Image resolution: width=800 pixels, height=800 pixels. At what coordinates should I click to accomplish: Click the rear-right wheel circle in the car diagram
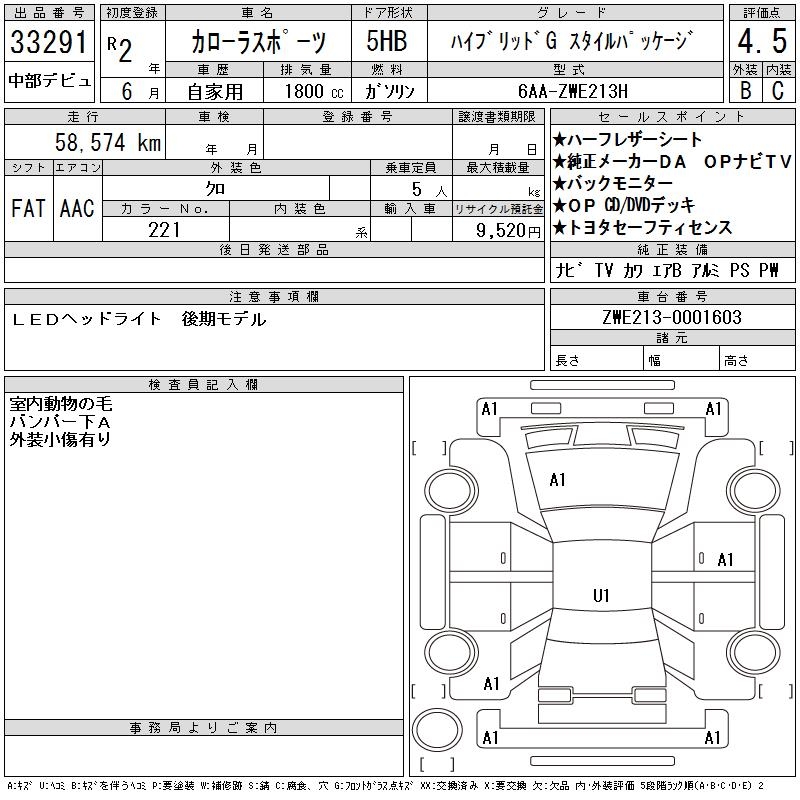[753, 649]
